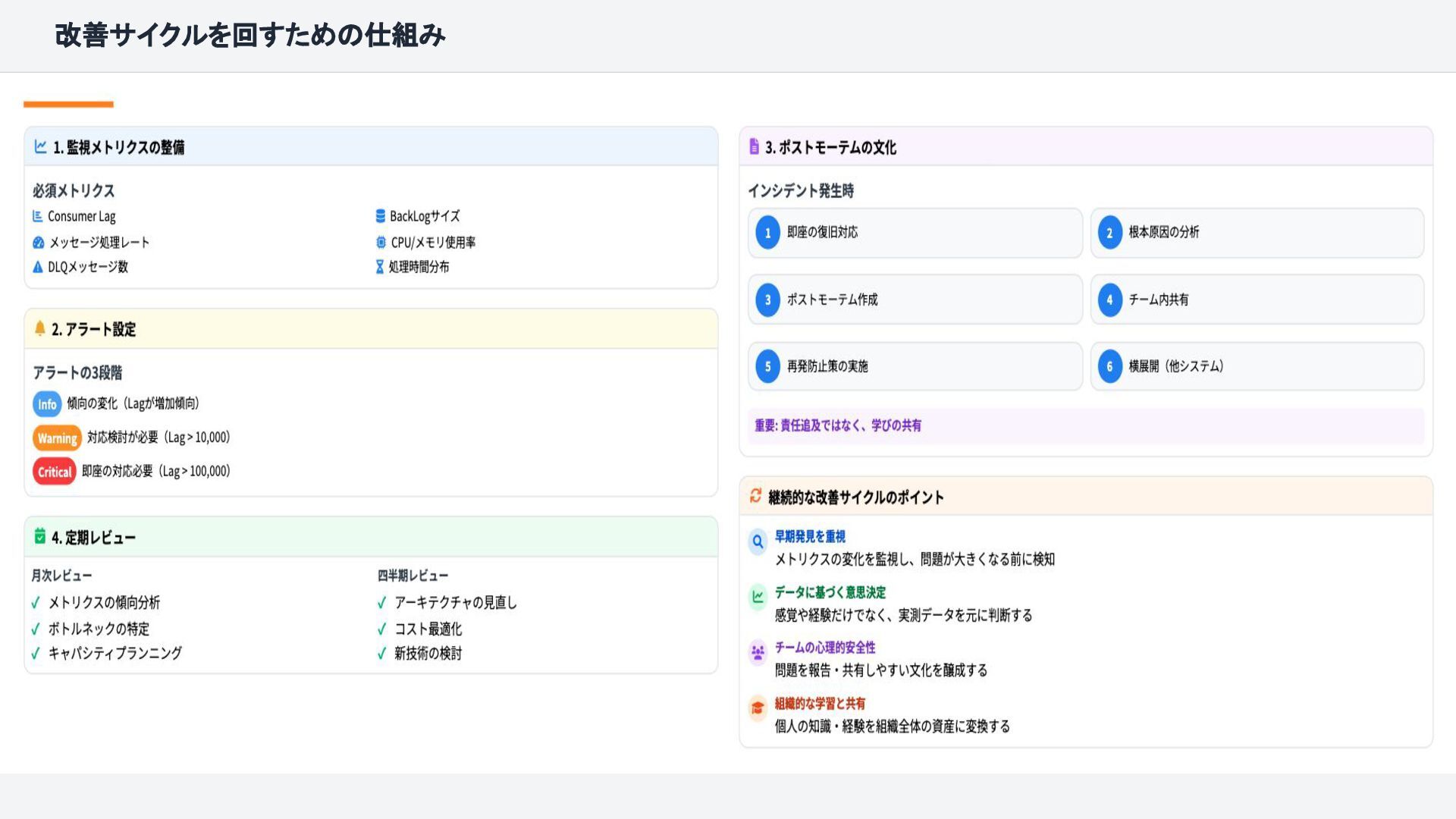Click the calendar icon next to 定期レビュー
The image size is (1456, 819).
coord(40,536)
